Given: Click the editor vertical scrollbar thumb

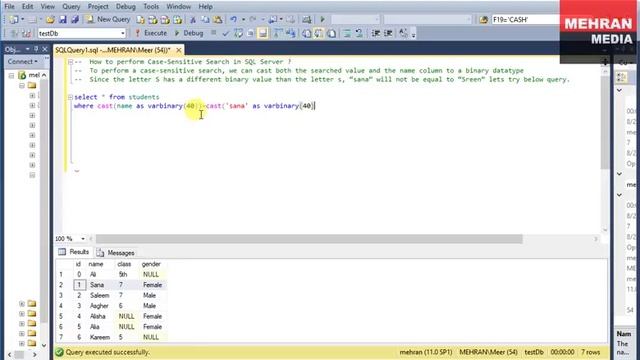Looking at the screenshot, I should pos(604,122).
